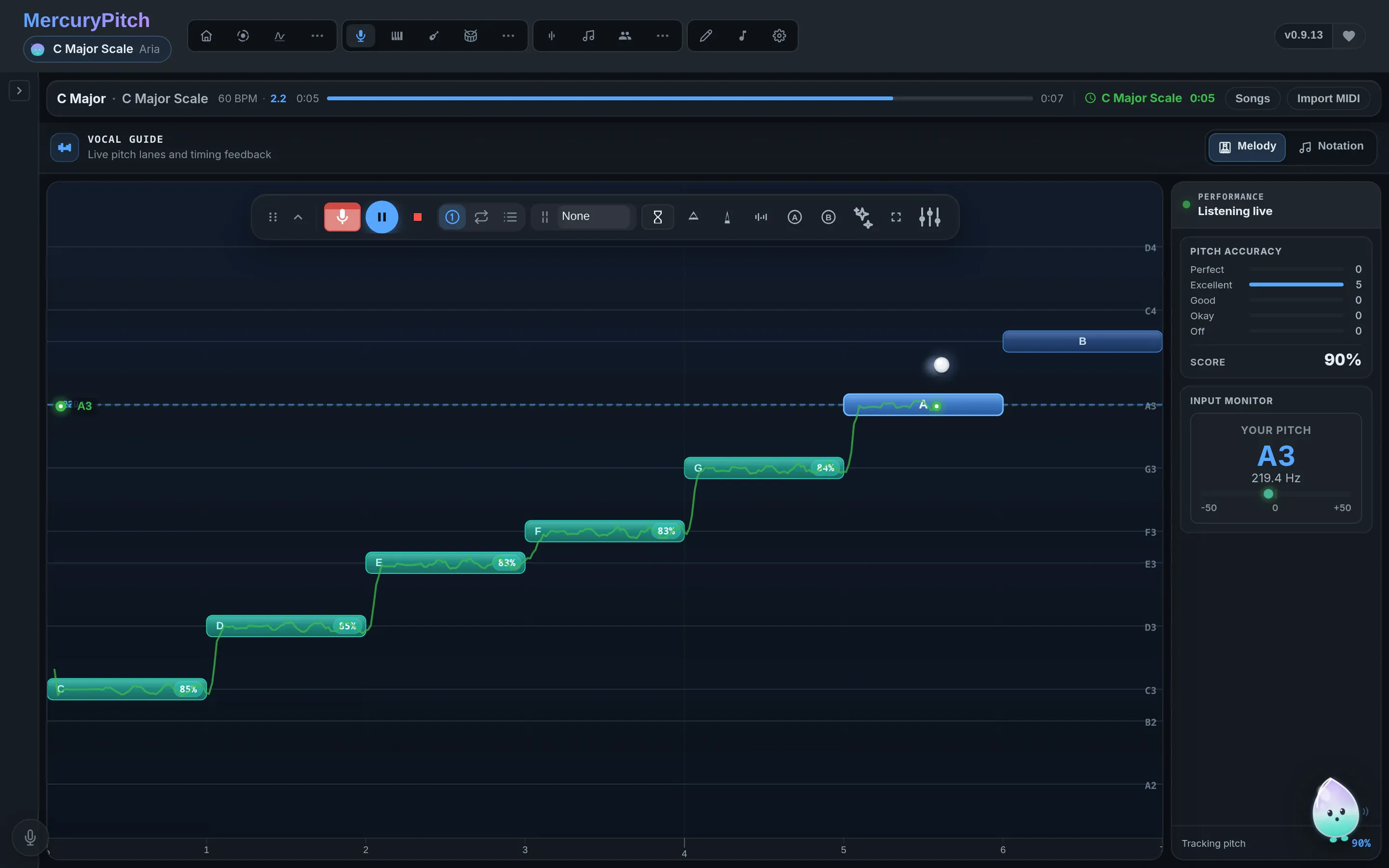This screenshot has width=1389, height=868.
Task: Open the home screen icon
Action: [206, 36]
